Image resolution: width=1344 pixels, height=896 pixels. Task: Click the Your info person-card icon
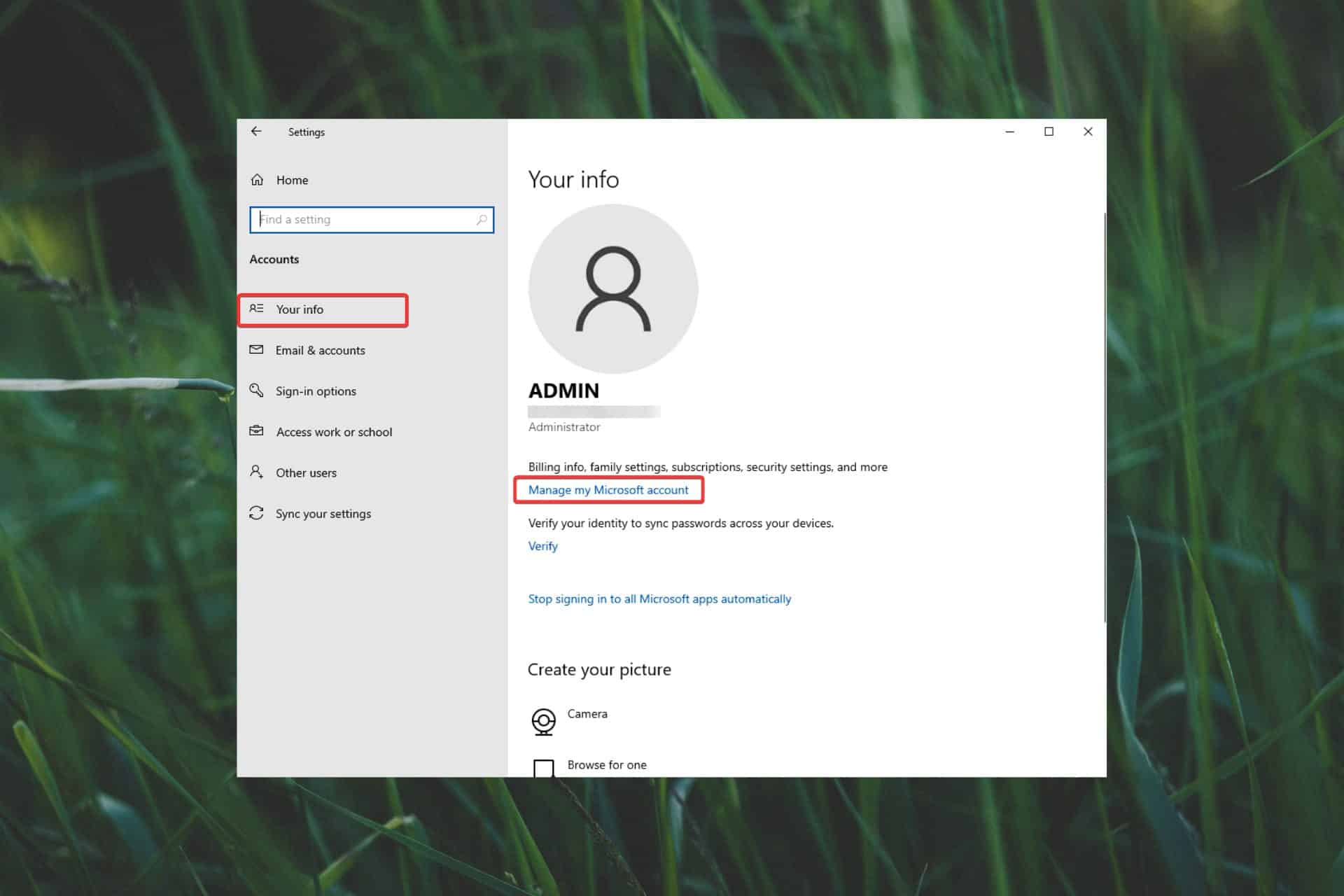pyautogui.click(x=256, y=309)
